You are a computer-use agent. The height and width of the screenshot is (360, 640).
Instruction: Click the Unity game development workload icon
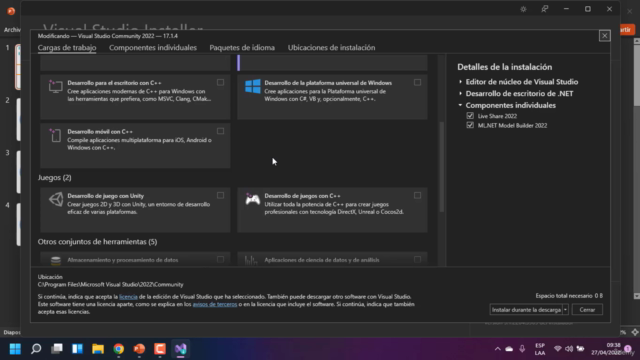coord(56,199)
